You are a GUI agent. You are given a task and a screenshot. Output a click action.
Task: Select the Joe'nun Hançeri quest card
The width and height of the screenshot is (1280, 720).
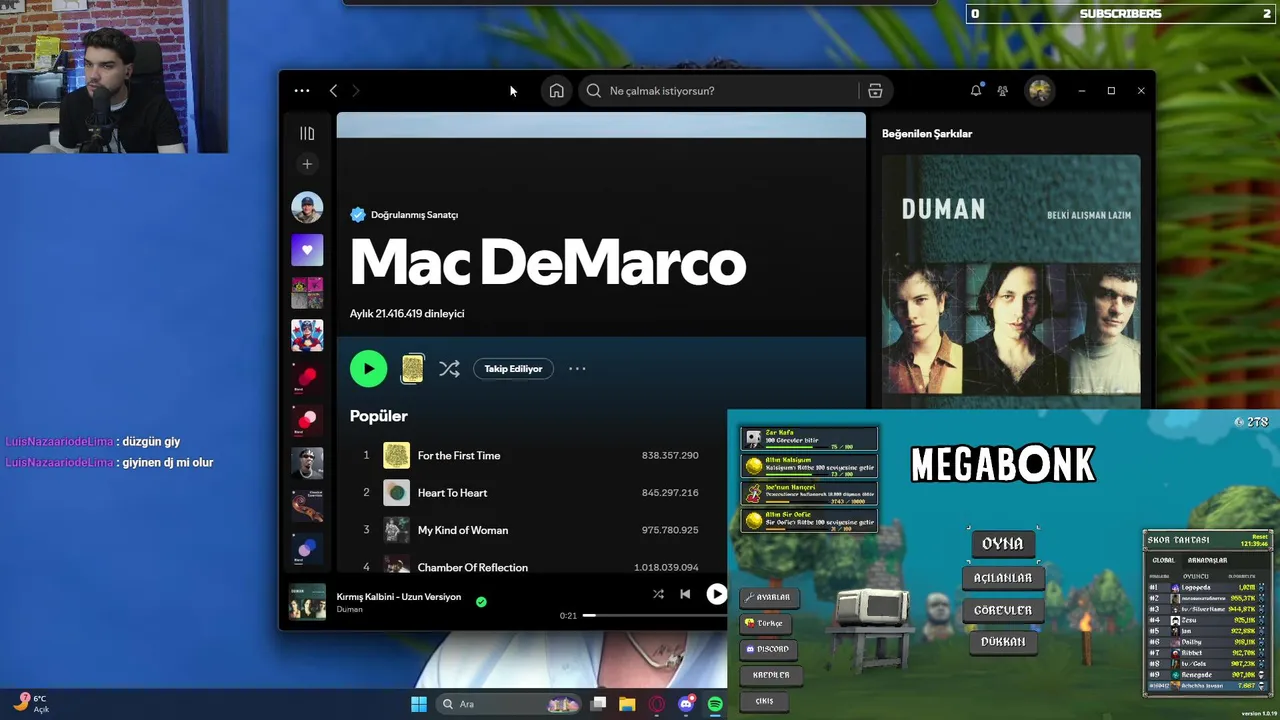tap(809, 493)
